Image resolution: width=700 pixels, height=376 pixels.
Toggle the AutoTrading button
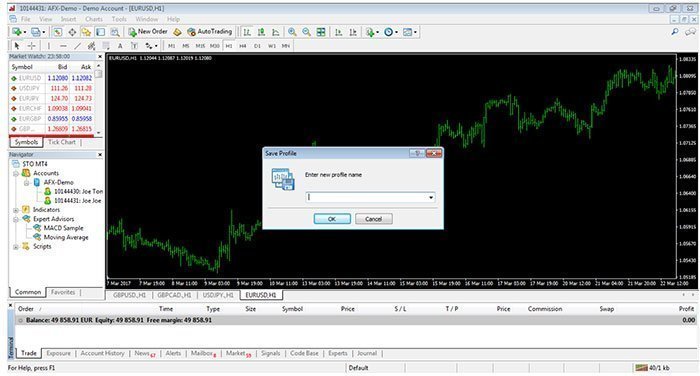pyautogui.click(x=210, y=32)
